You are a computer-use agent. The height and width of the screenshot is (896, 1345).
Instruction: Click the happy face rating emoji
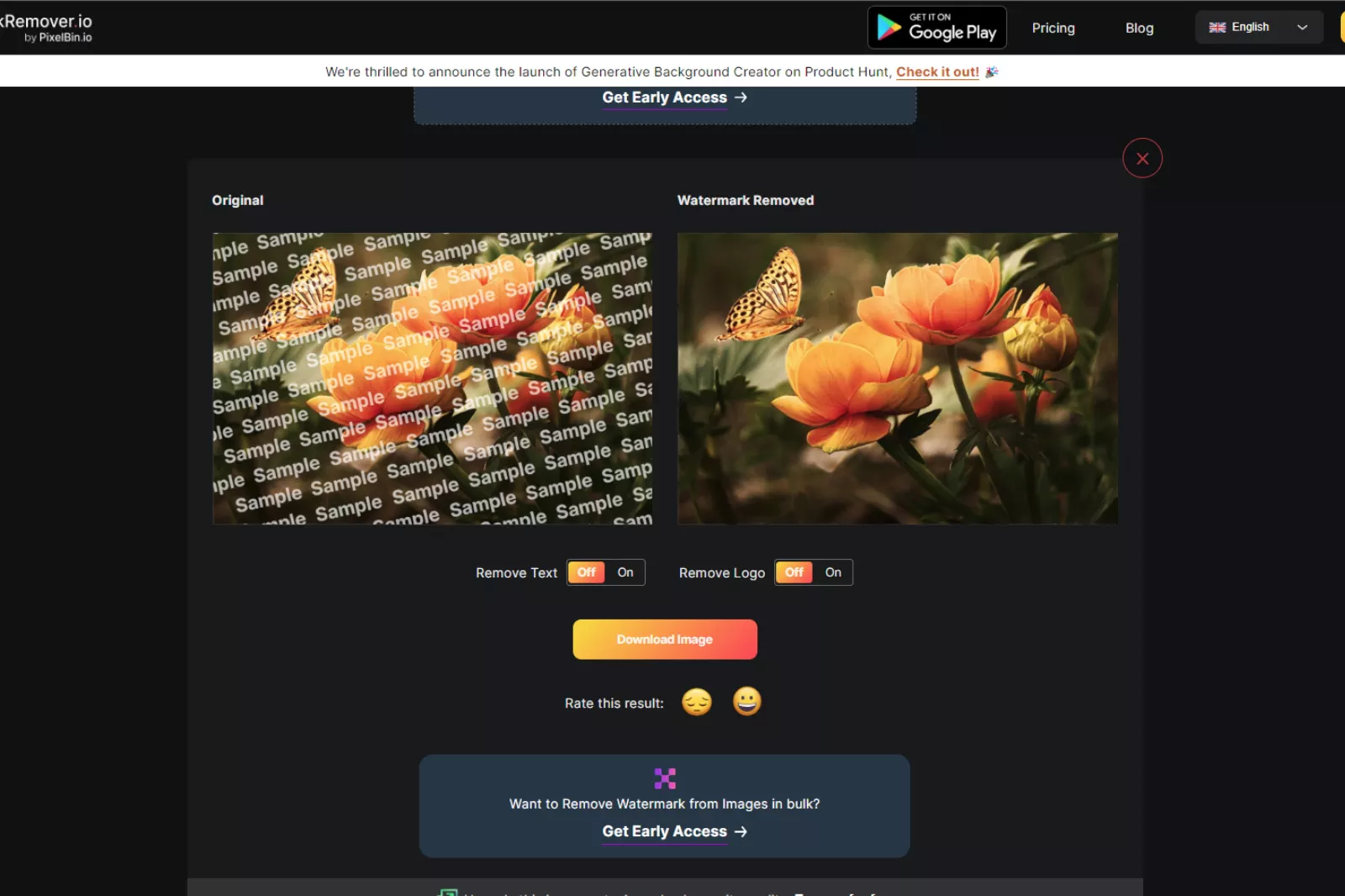(x=747, y=701)
